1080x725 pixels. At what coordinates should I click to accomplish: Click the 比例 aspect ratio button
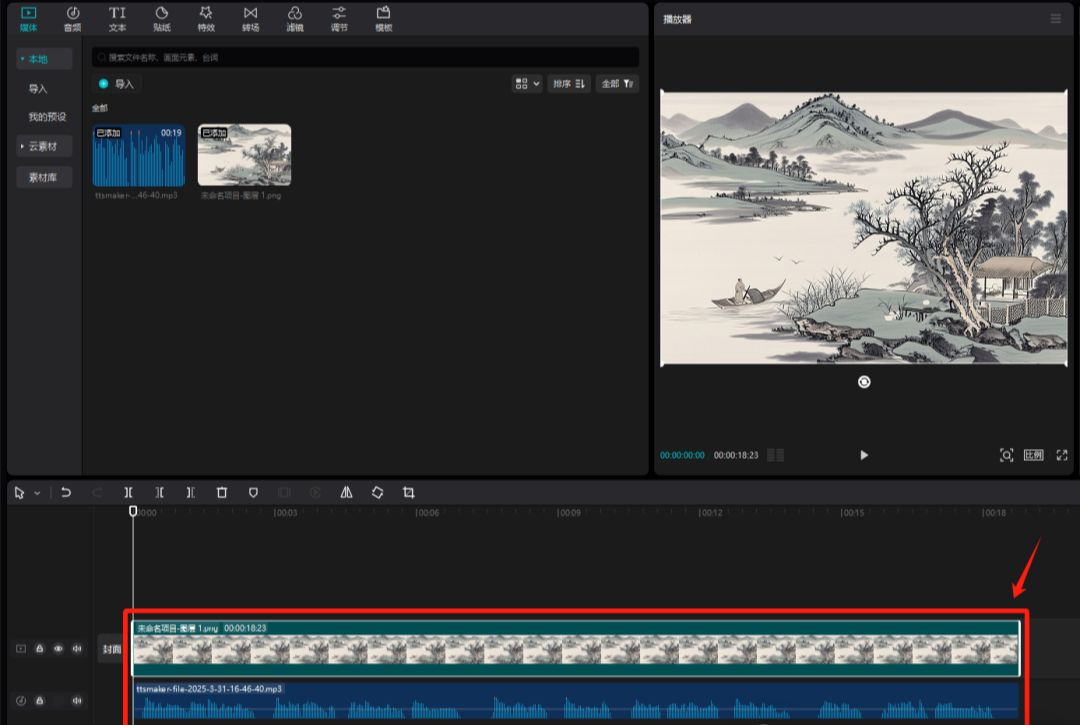[1033, 455]
